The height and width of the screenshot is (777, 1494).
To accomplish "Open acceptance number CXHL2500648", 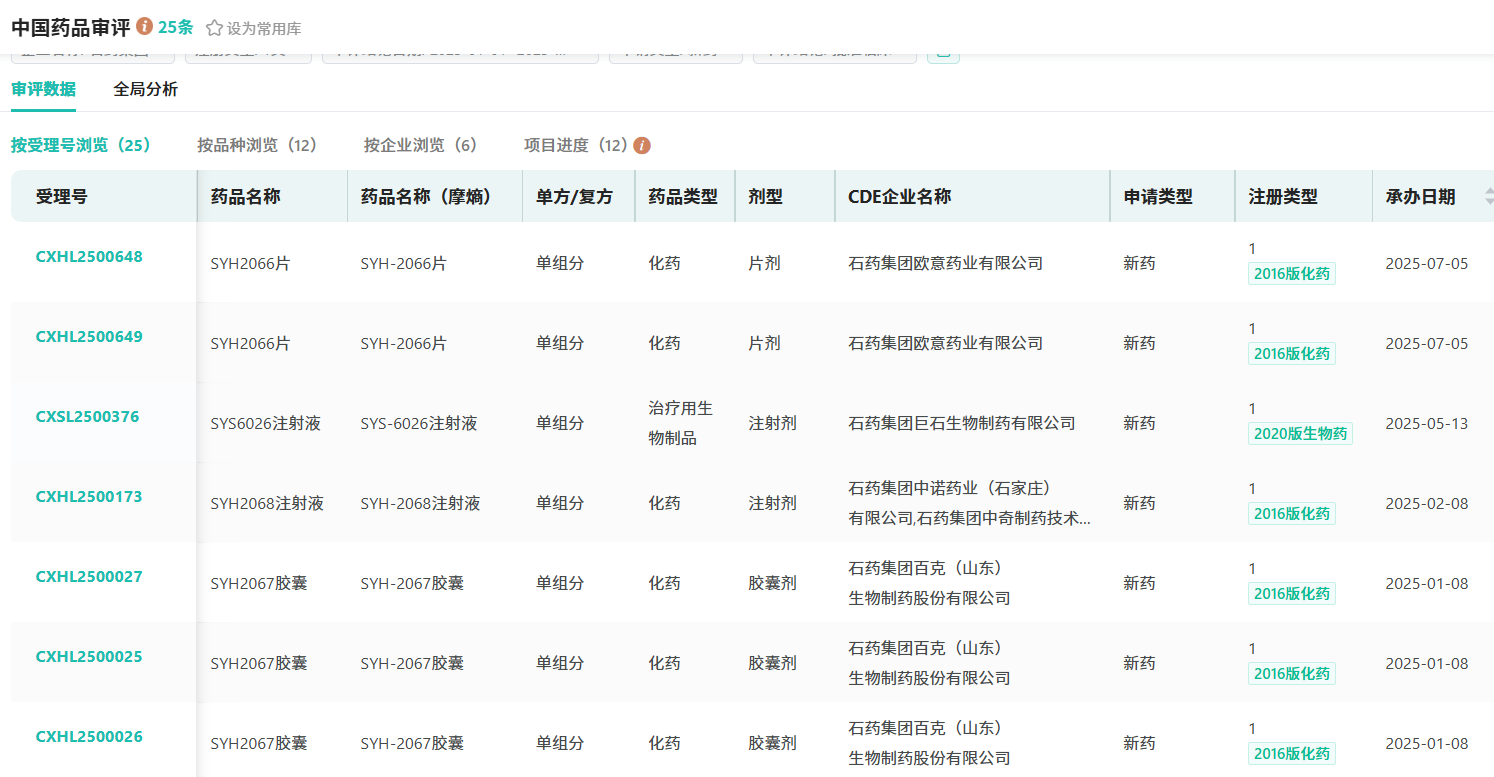I will click(x=89, y=257).
